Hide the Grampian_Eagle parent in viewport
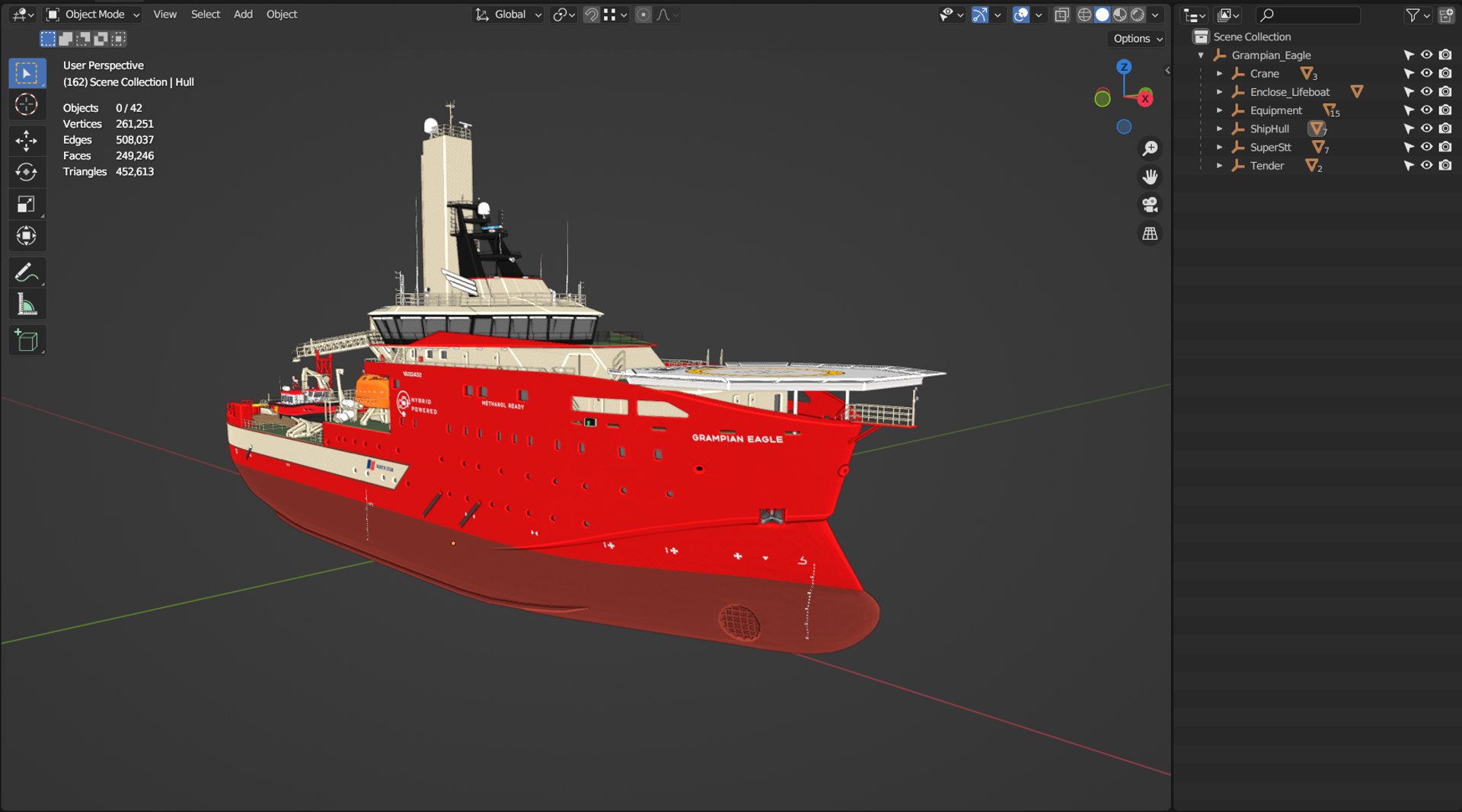This screenshot has width=1462, height=812. pos(1427,55)
